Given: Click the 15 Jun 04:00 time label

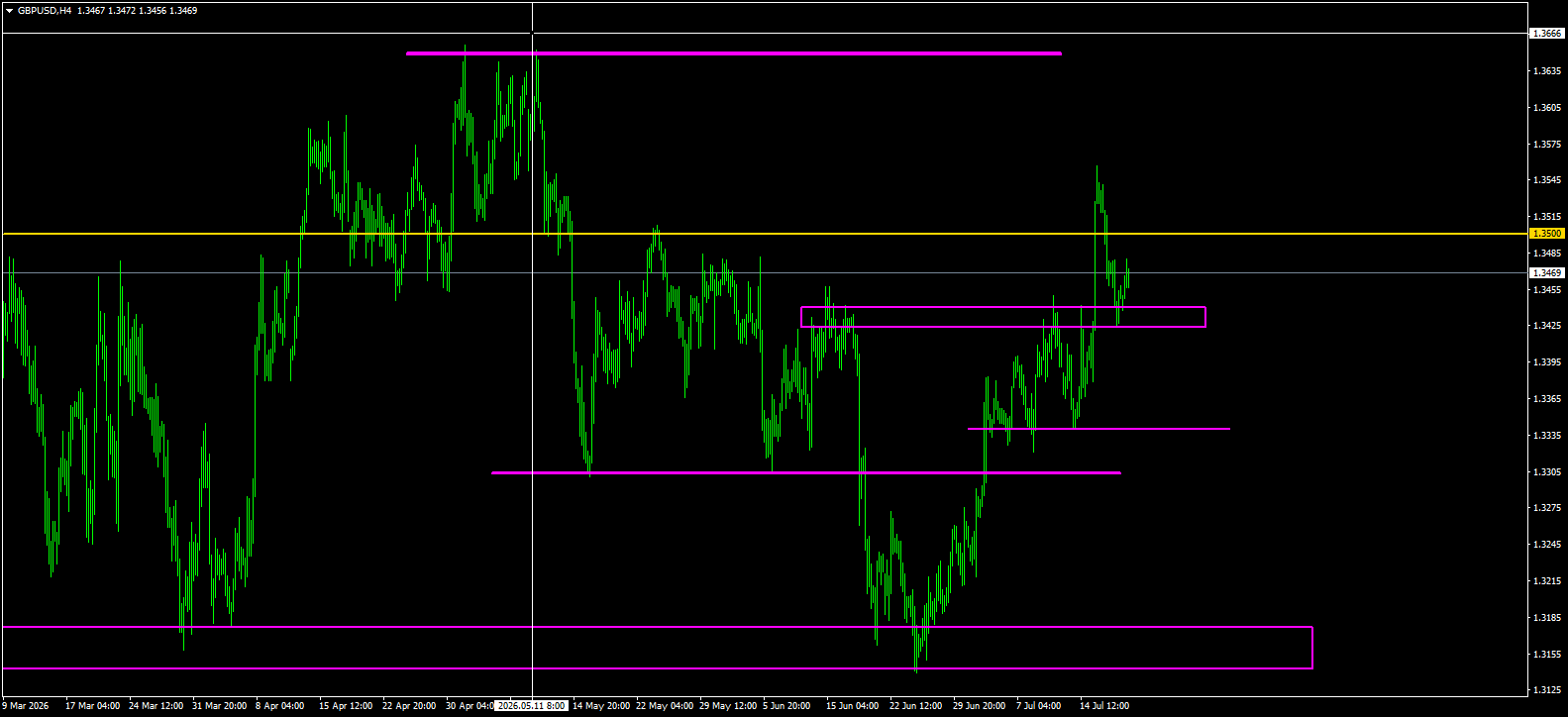Looking at the screenshot, I should pos(853,706).
